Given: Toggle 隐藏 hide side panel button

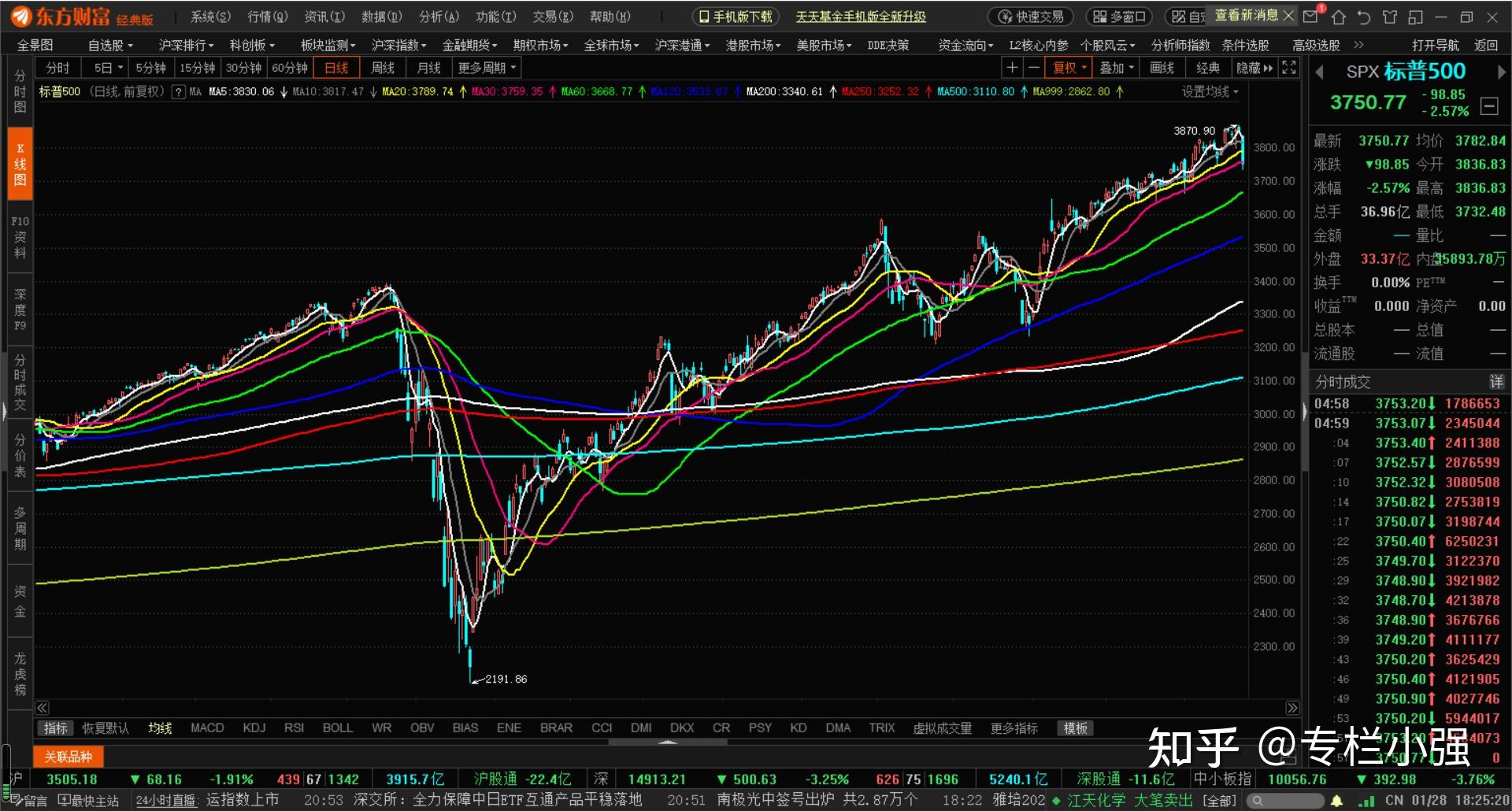Looking at the screenshot, I should [x=1254, y=68].
